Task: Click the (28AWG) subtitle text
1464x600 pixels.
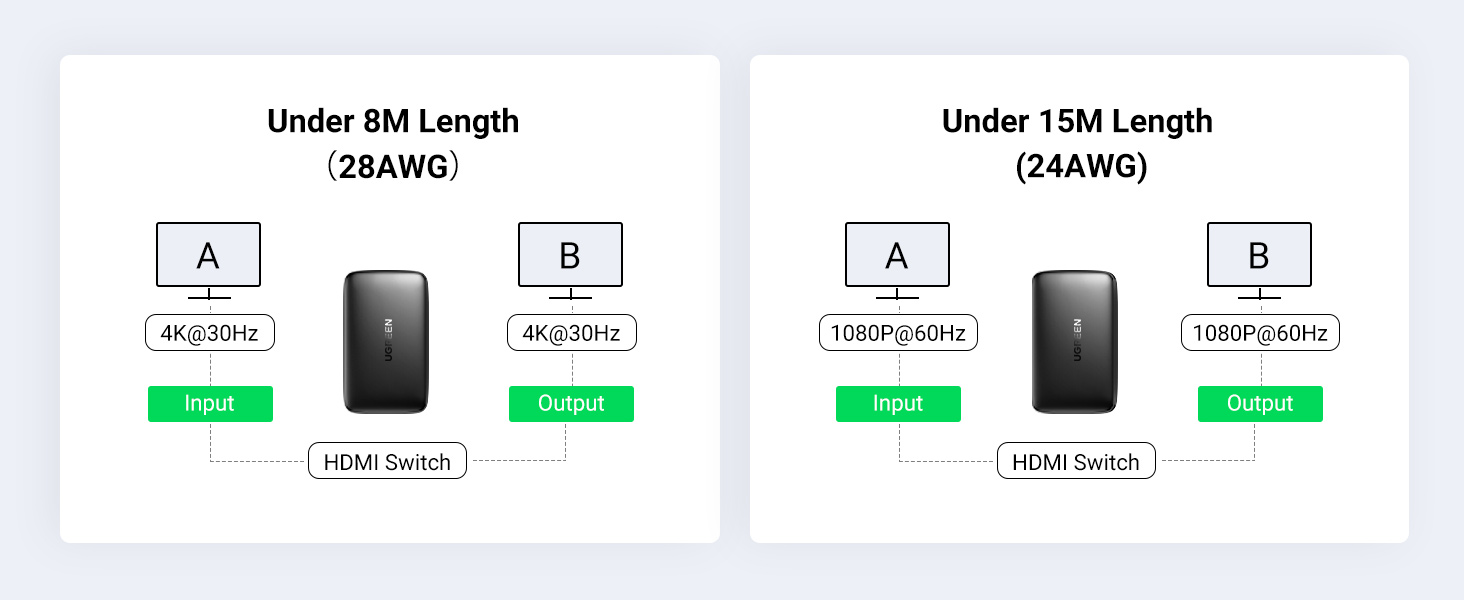Action: point(393,166)
